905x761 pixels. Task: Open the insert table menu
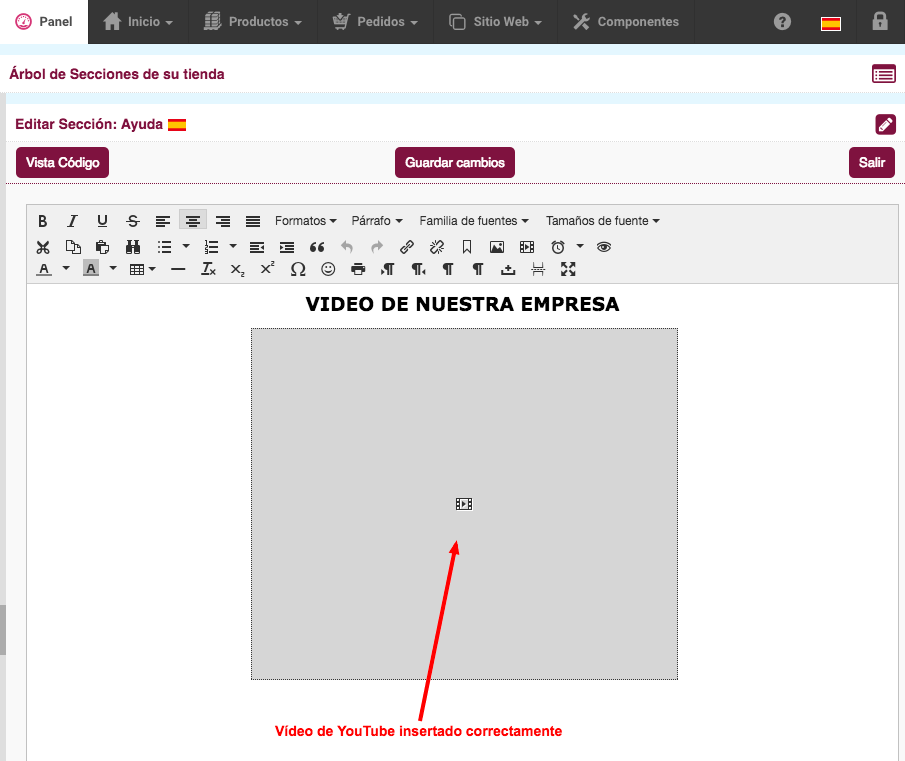click(x=143, y=269)
